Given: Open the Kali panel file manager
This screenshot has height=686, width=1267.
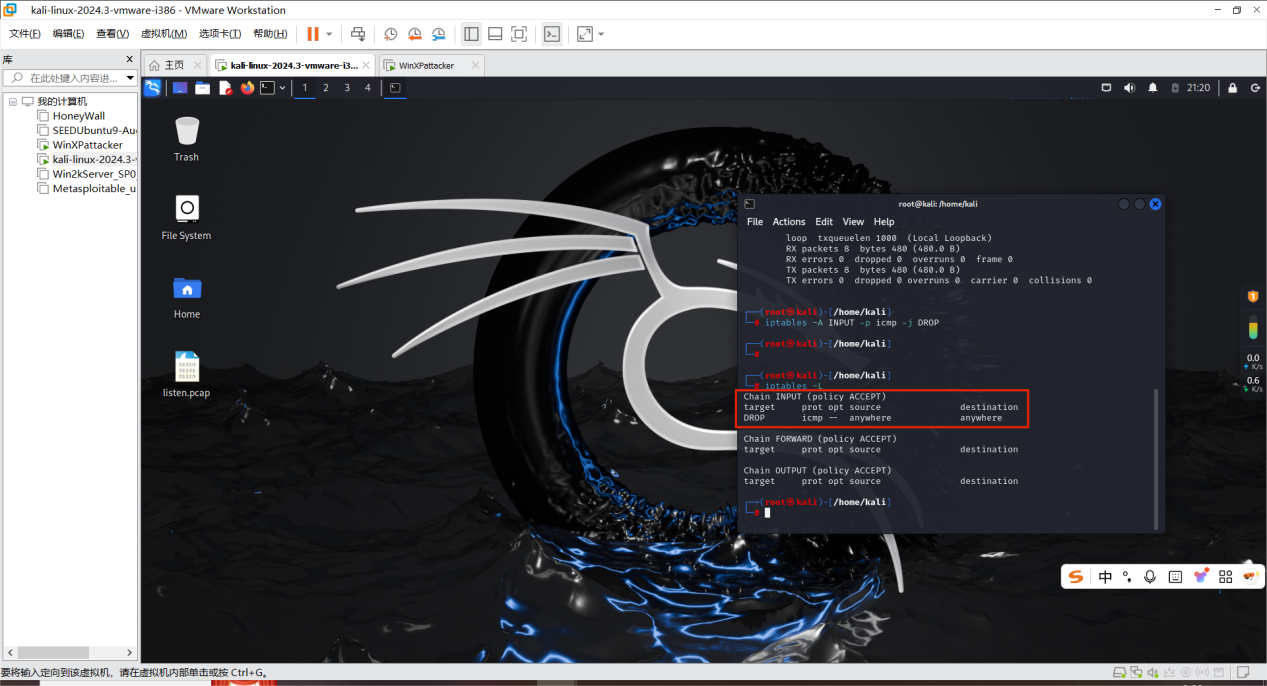Looking at the screenshot, I should pos(203,88).
